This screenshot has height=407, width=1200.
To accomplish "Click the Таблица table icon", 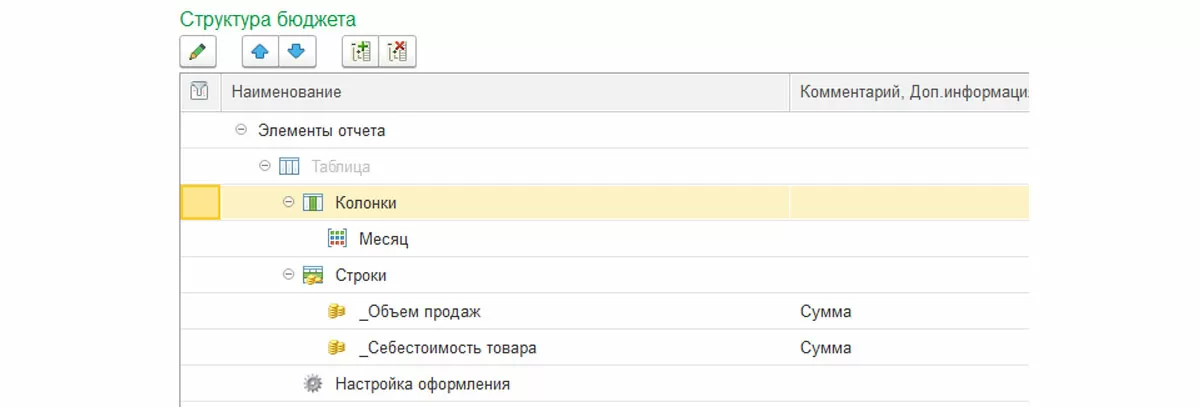I will [x=288, y=166].
